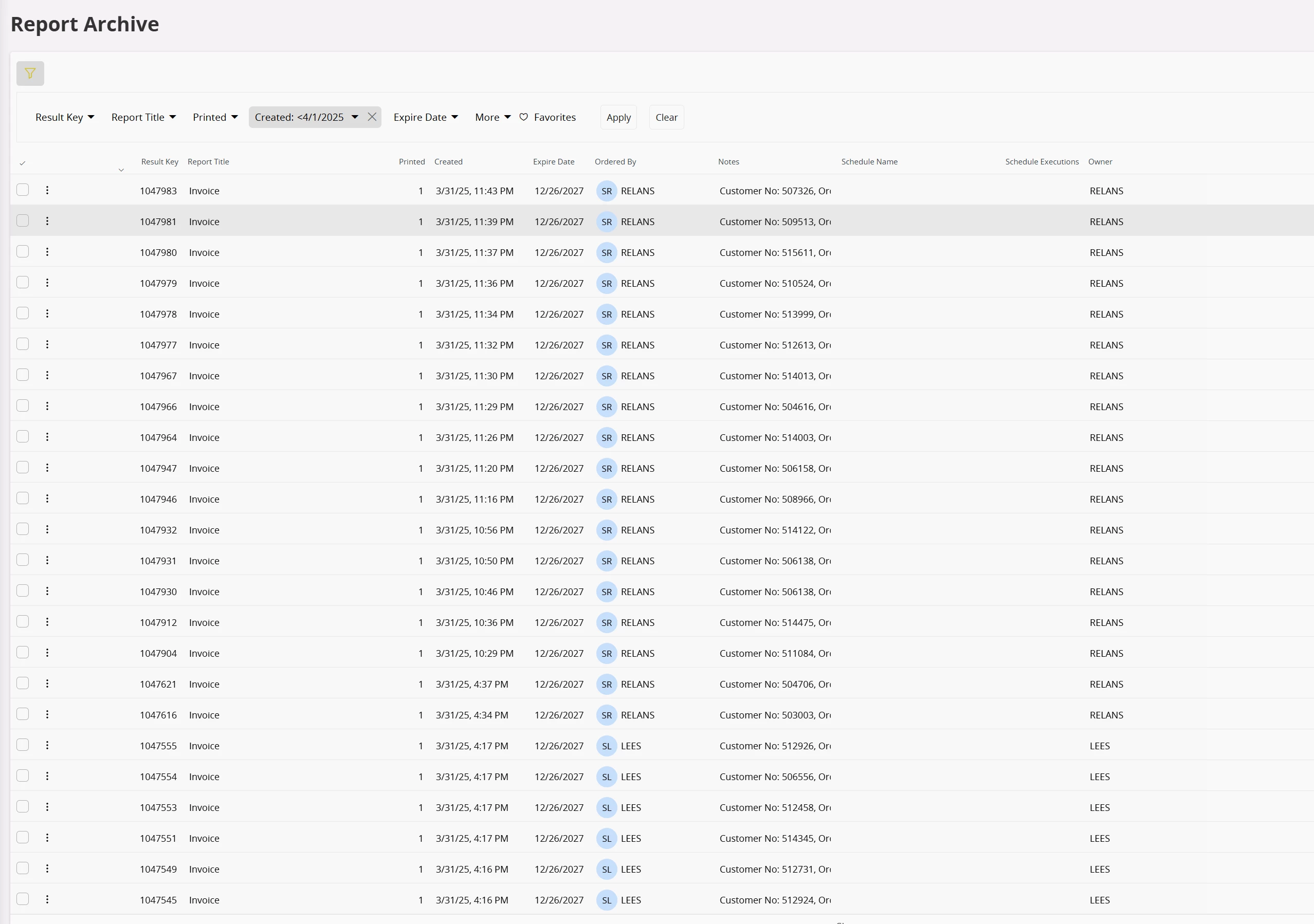Viewport: 1314px width, 924px height.
Task: Check the box for result 1047932
Action: (x=23, y=530)
